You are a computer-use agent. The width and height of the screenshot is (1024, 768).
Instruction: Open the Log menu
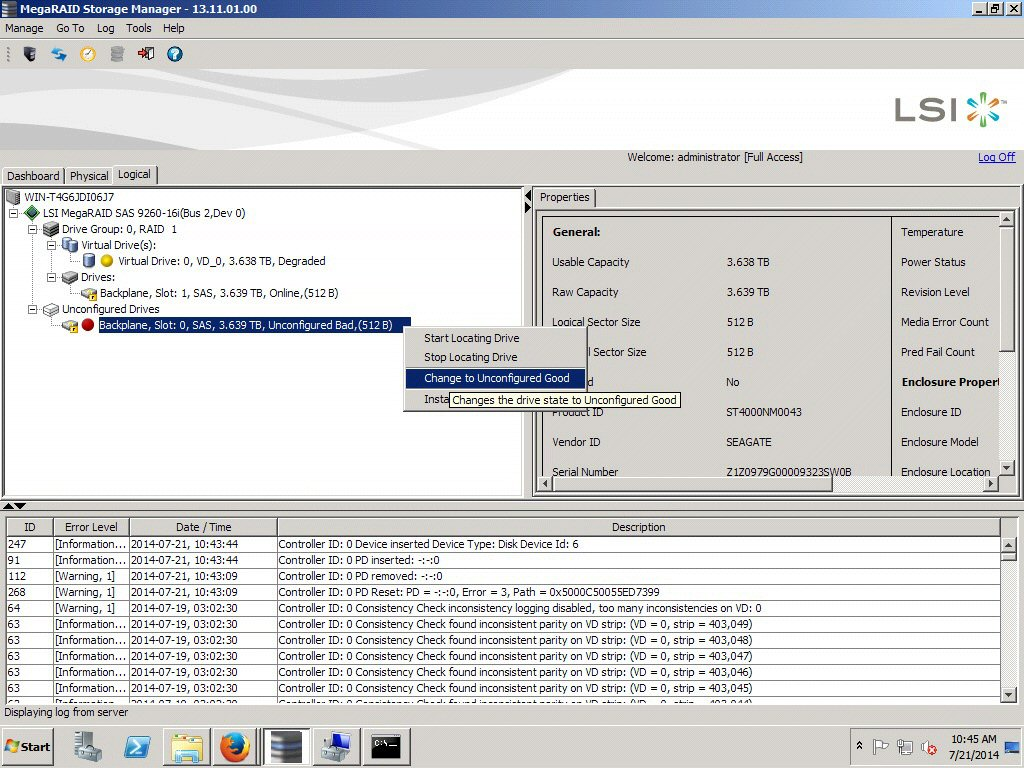(106, 28)
